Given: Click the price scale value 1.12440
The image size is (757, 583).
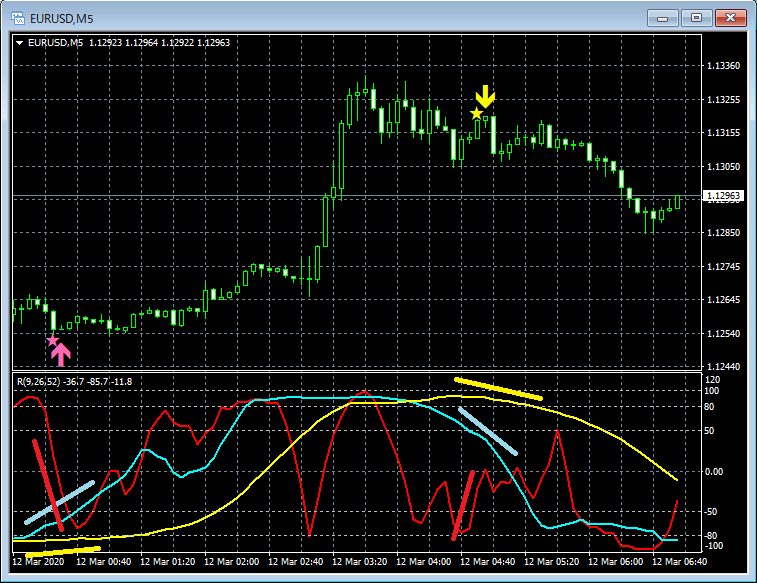Looking at the screenshot, I should click(x=723, y=367).
